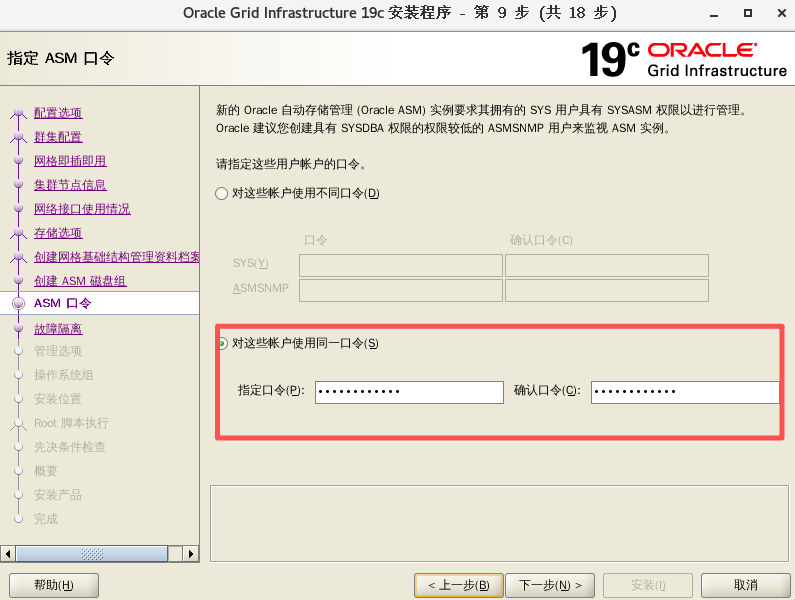Image resolution: width=795 pixels, height=600 pixels.
Task: Maximize the installer window
Action: pos(748,13)
